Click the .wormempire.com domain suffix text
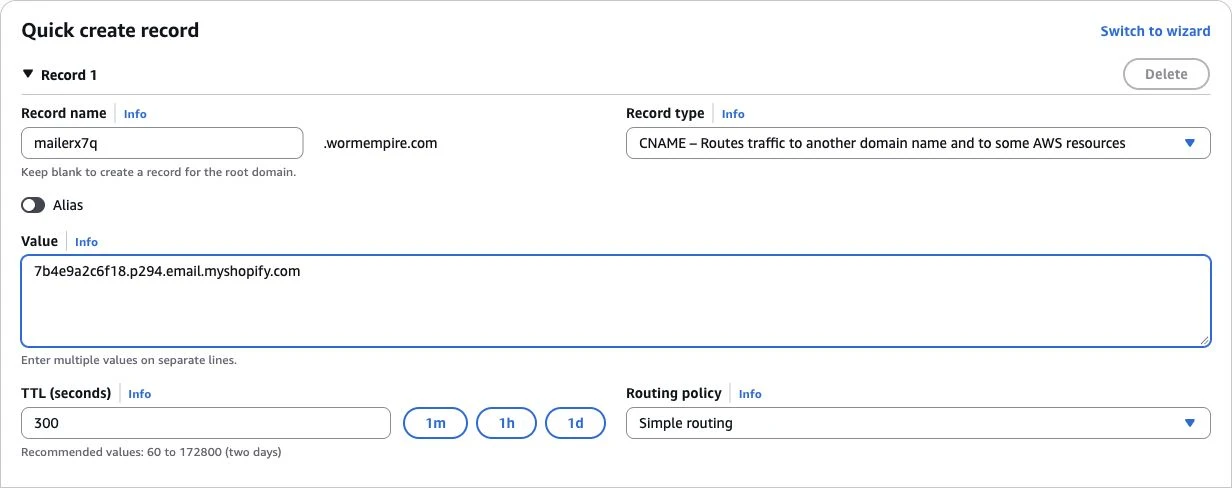 click(x=381, y=143)
